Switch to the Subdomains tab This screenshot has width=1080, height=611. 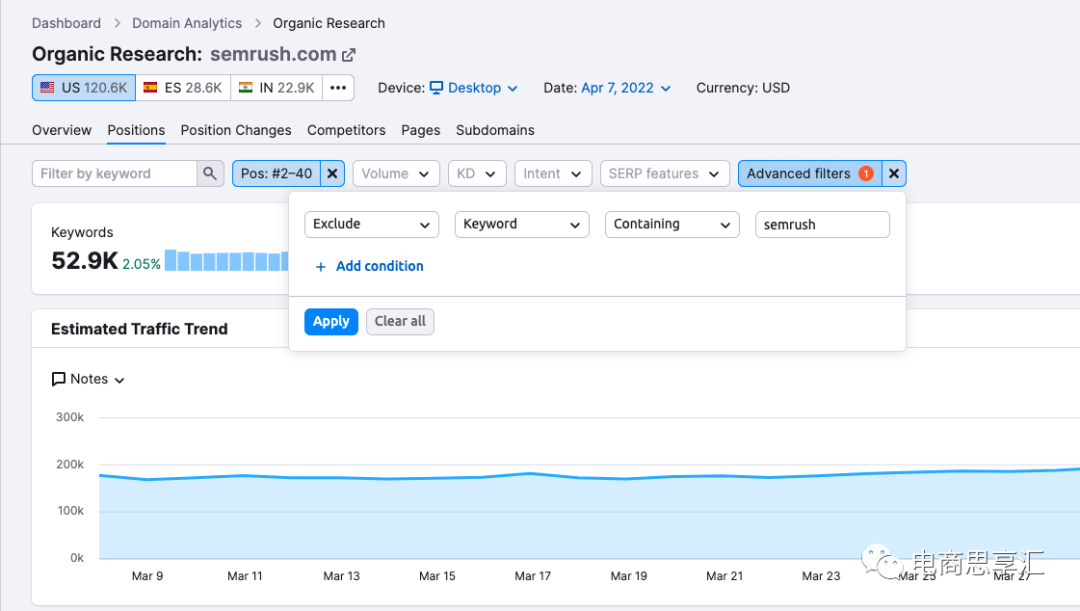pos(495,130)
